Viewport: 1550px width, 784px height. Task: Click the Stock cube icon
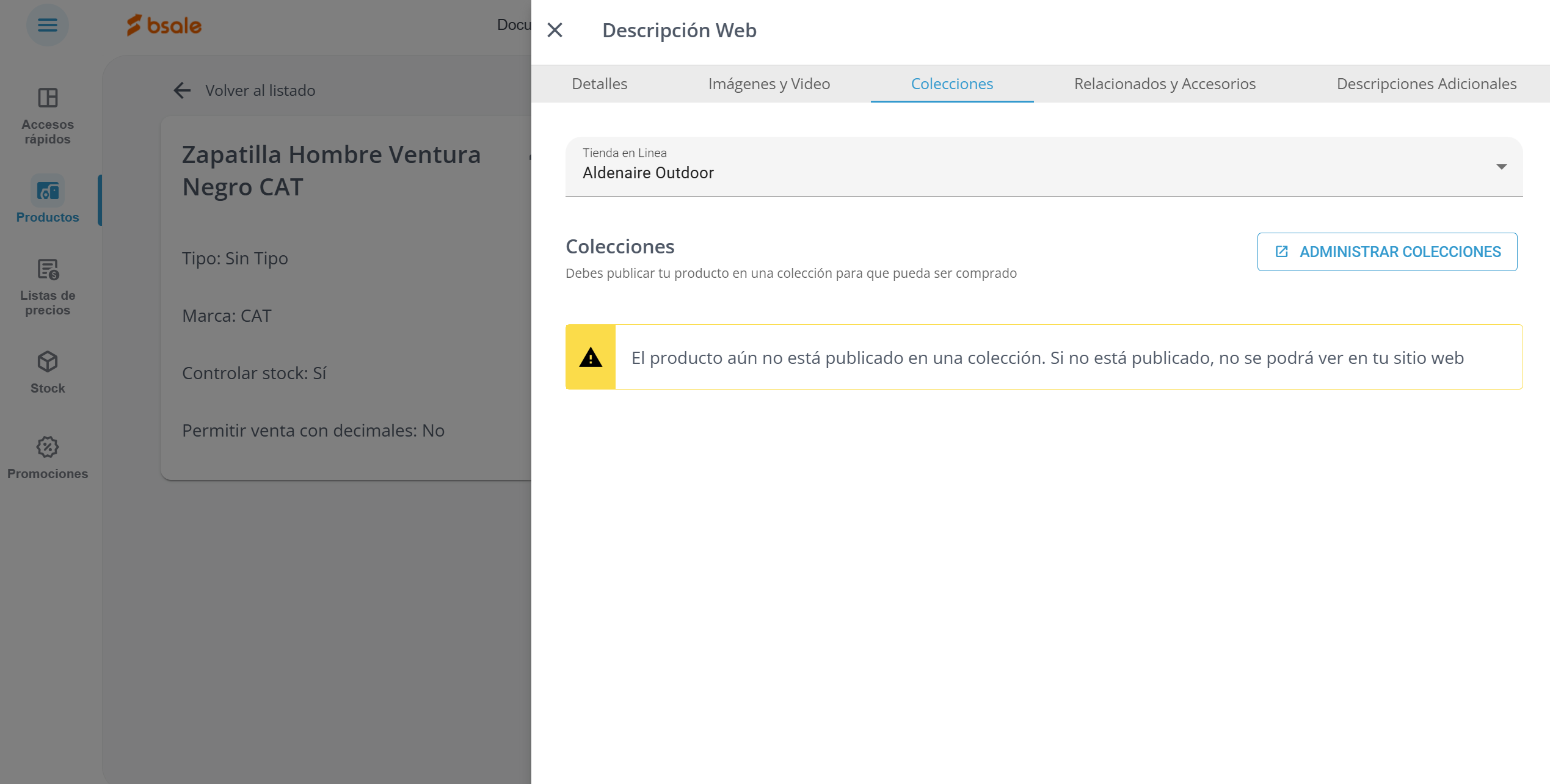pyautogui.click(x=48, y=362)
